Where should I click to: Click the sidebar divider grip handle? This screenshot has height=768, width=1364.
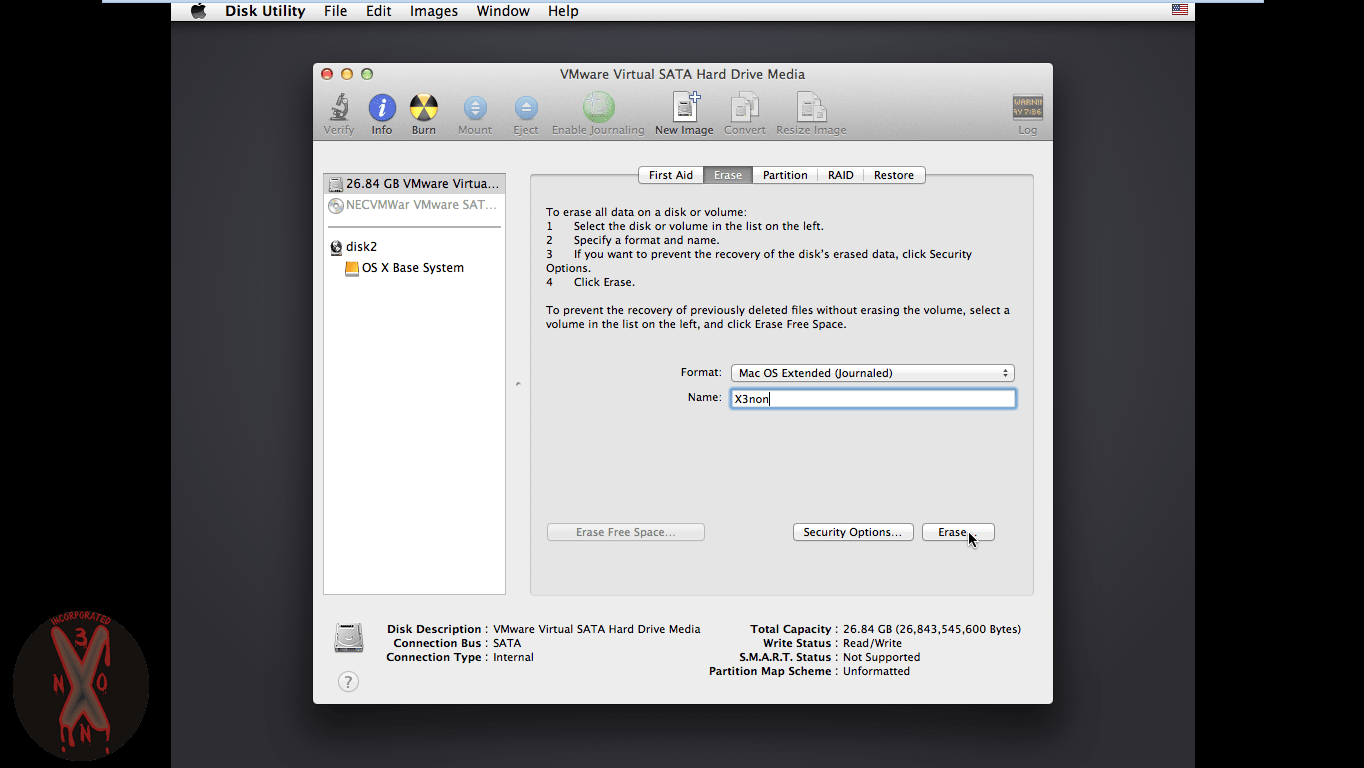pos(518,384)
